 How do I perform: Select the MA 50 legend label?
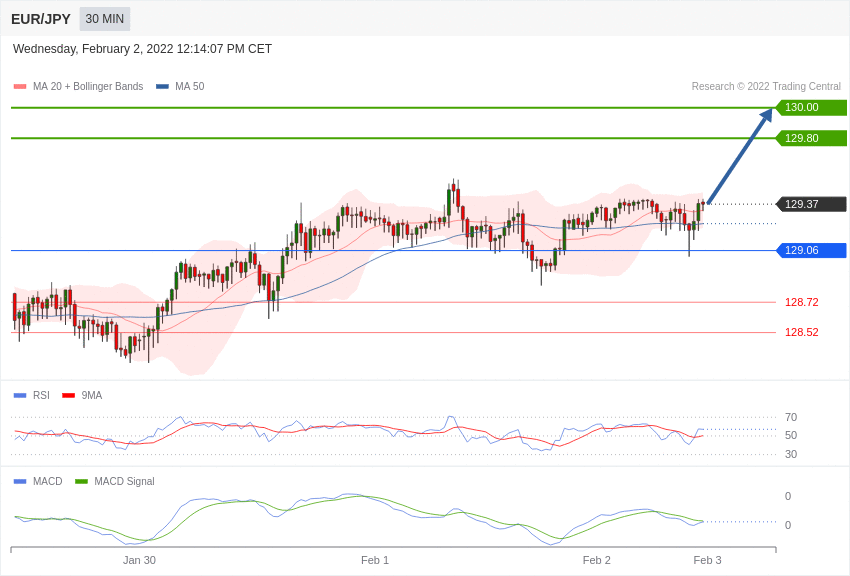click(190, 87)
